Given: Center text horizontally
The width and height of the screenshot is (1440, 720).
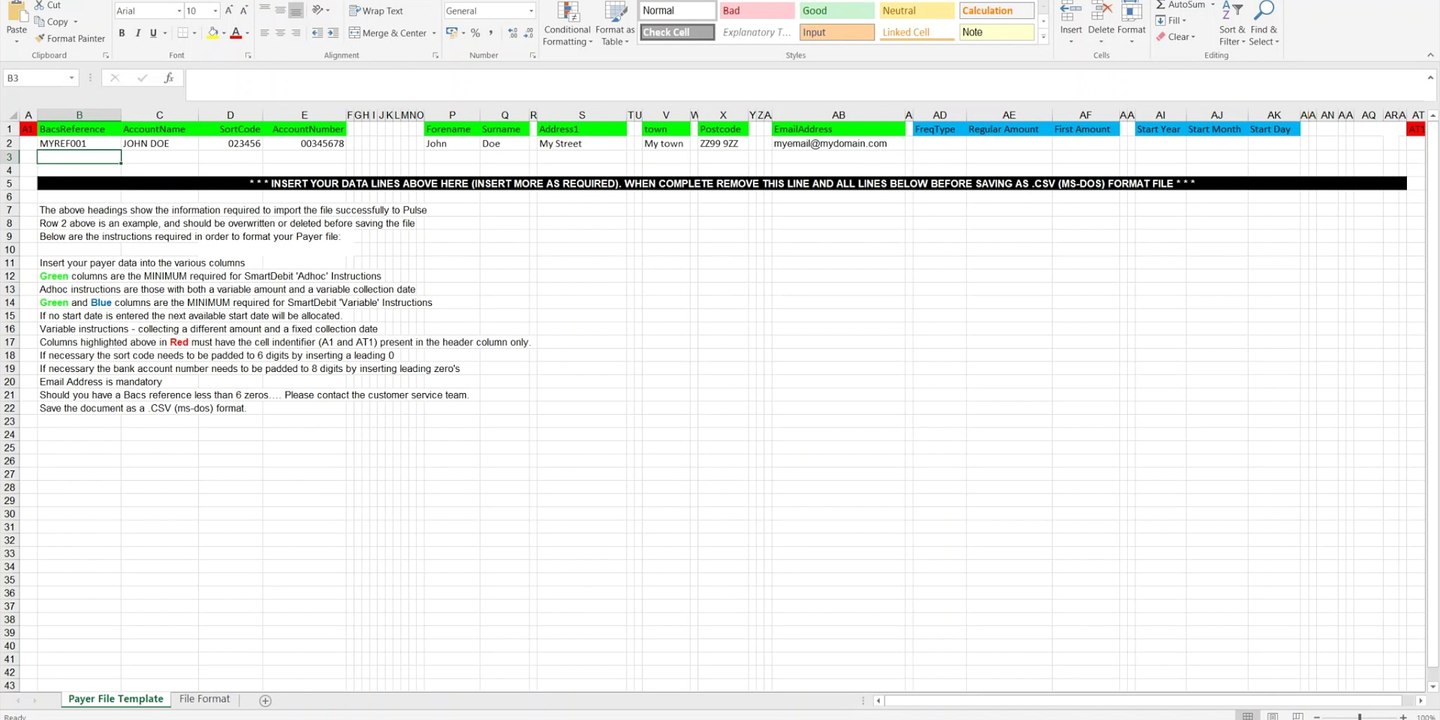Looking at the screenshot, I should tap(281, 33).
